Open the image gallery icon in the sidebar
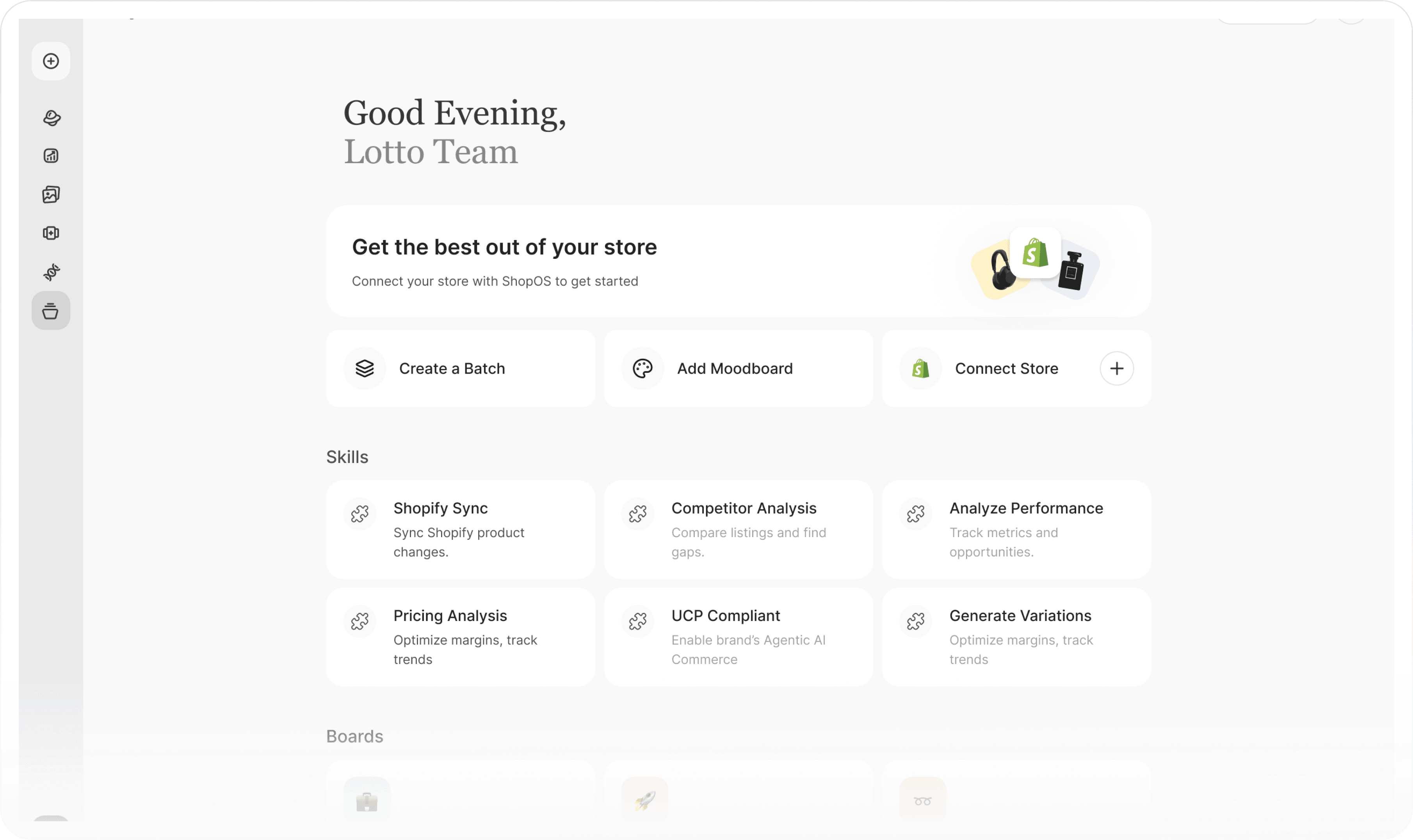1413x840 pixels. click(51, 194)
